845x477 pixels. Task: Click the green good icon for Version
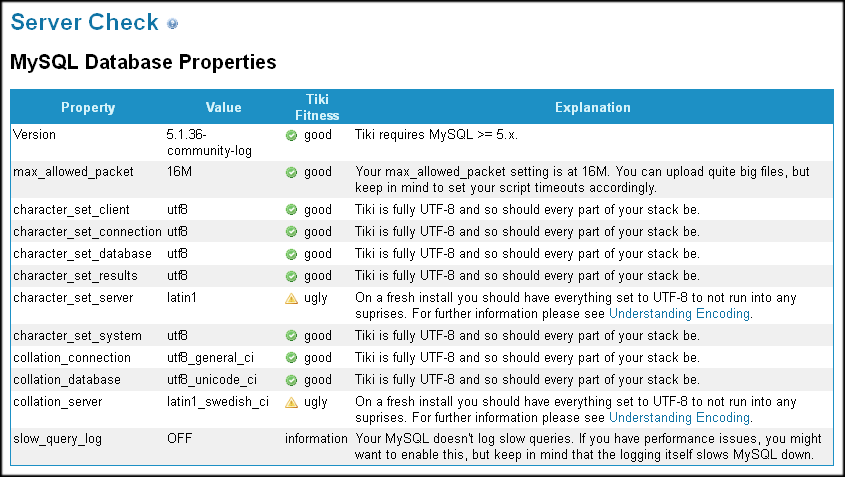click(291, 135)
